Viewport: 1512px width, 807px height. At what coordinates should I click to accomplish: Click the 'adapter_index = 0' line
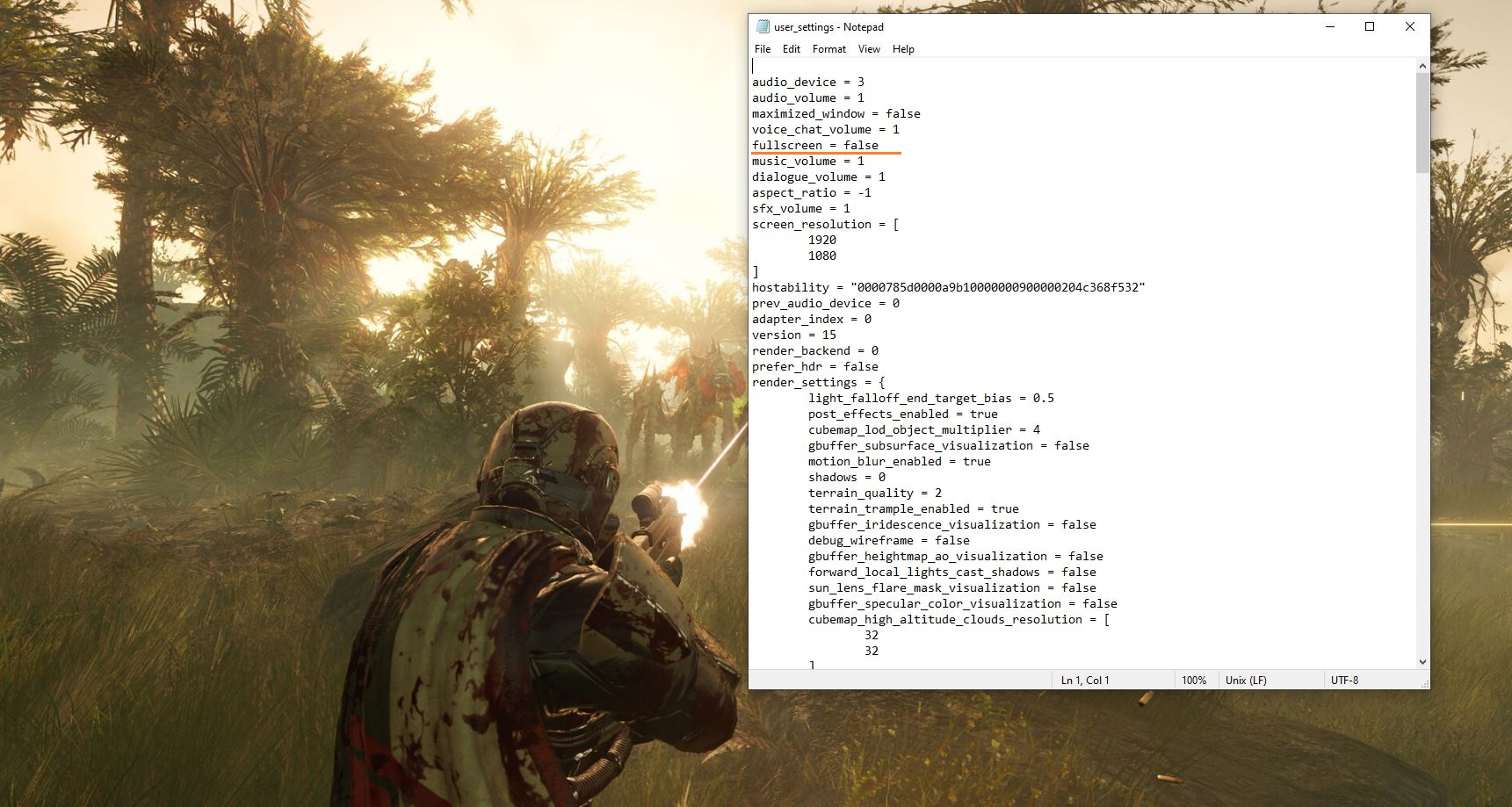(812, 319)
